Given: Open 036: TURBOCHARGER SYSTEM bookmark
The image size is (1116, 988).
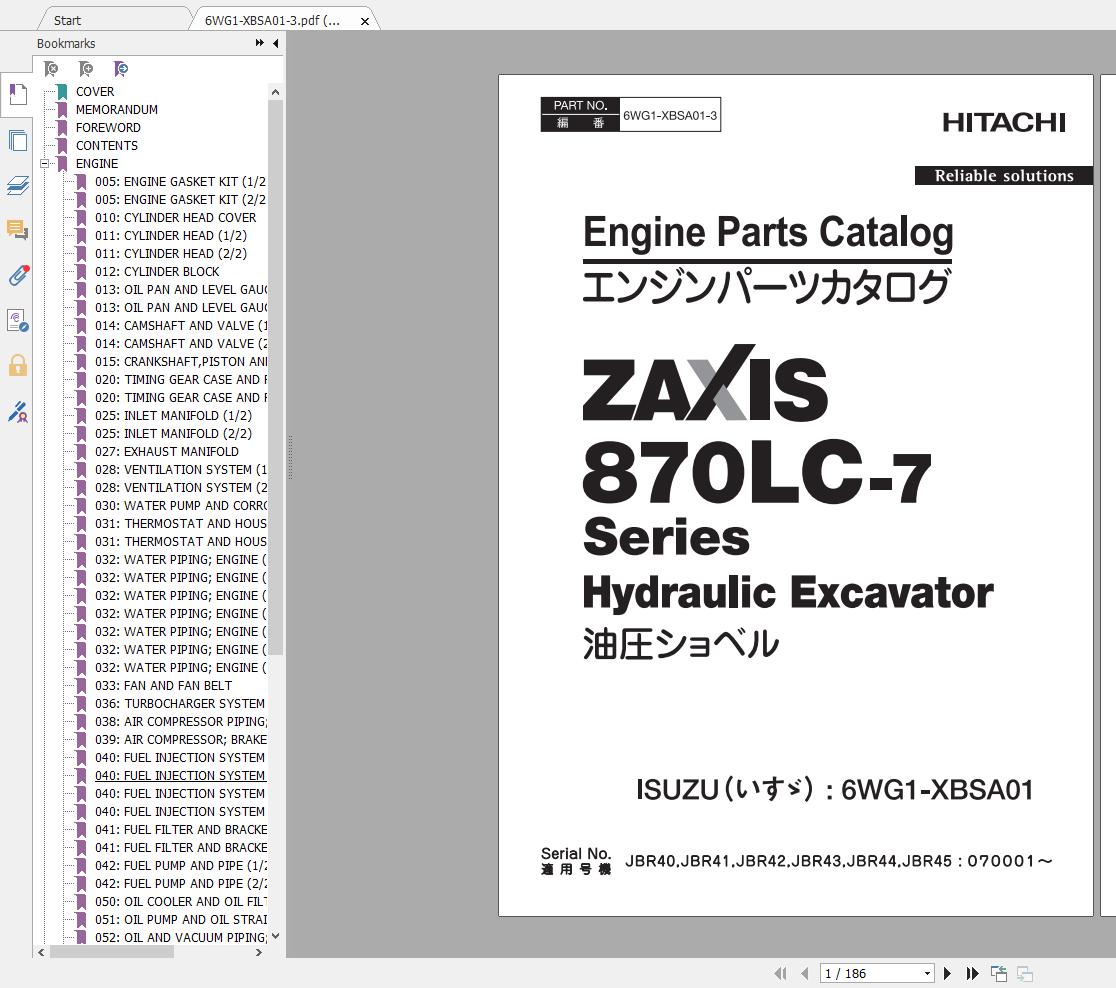Looking at the screenshot, I should click(x=180, y=704).
